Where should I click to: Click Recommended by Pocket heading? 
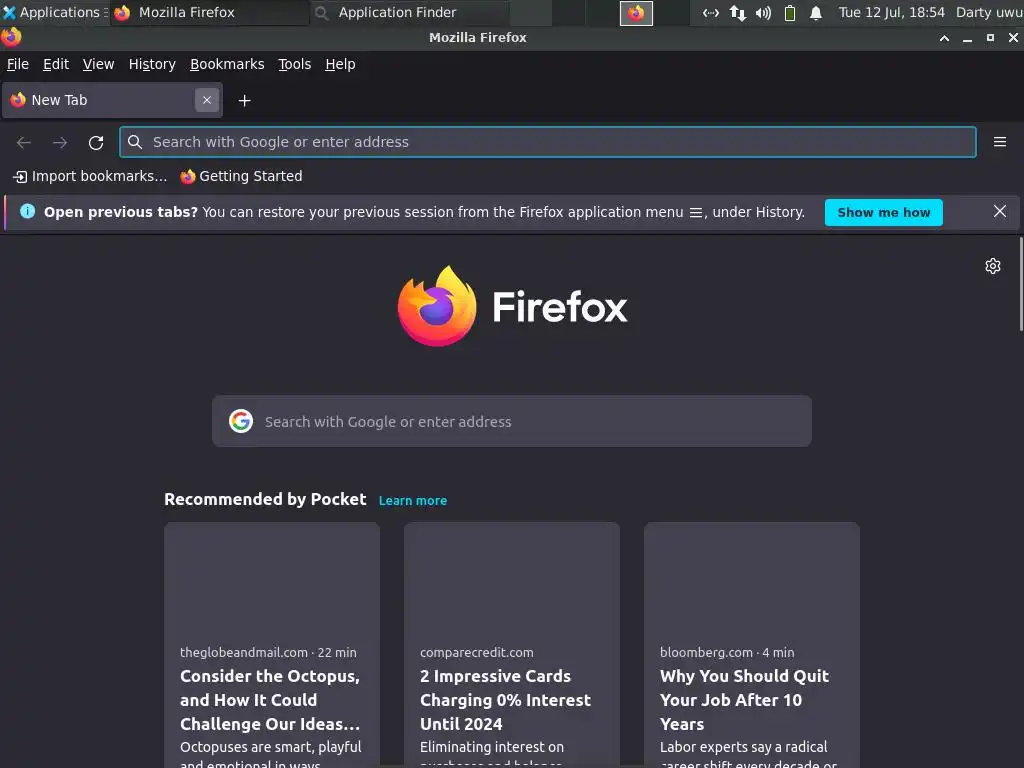point(264,500)
